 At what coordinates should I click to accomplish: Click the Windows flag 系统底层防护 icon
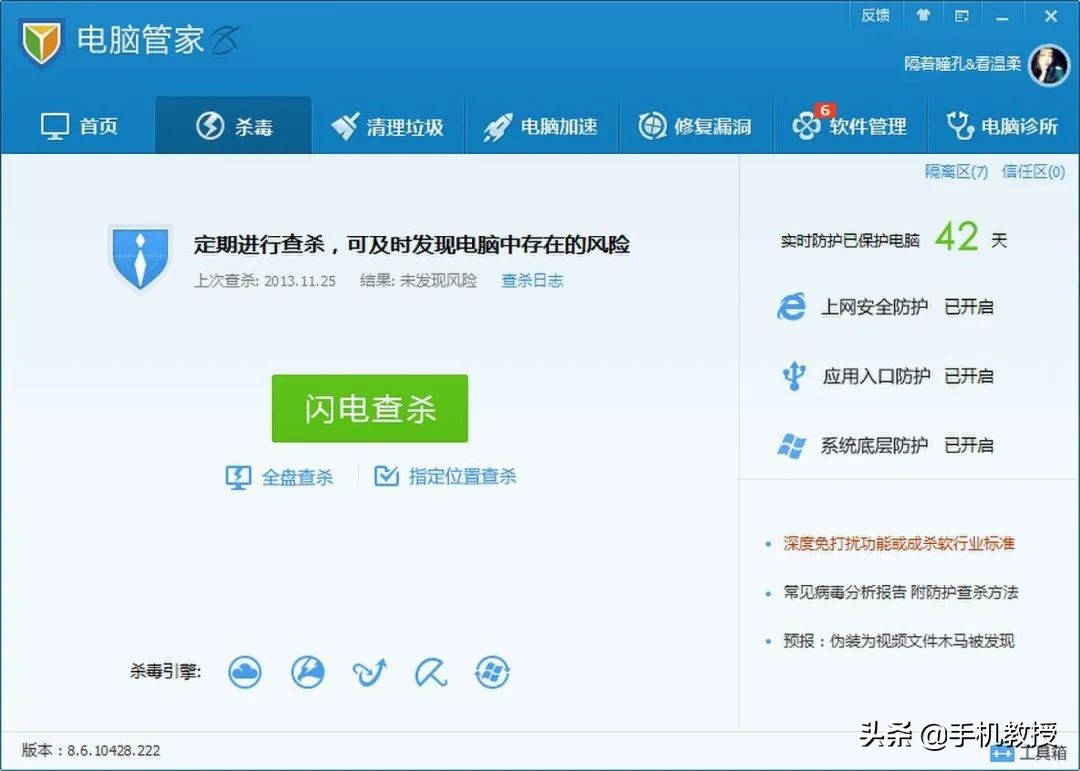pos(791,446)
